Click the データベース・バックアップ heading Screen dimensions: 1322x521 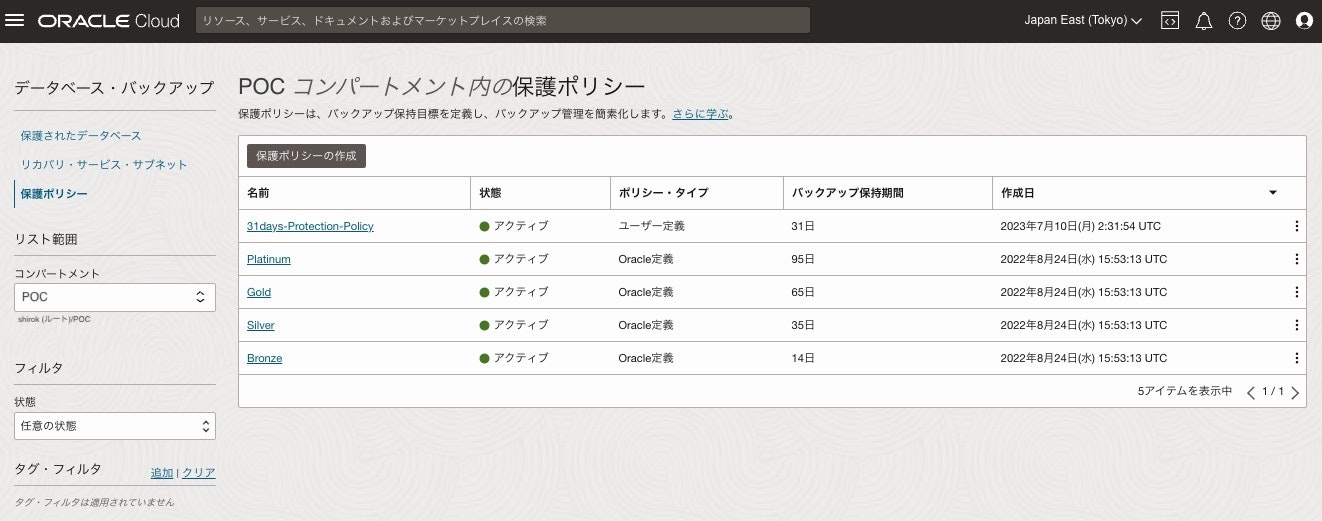[x=114, y=88]
